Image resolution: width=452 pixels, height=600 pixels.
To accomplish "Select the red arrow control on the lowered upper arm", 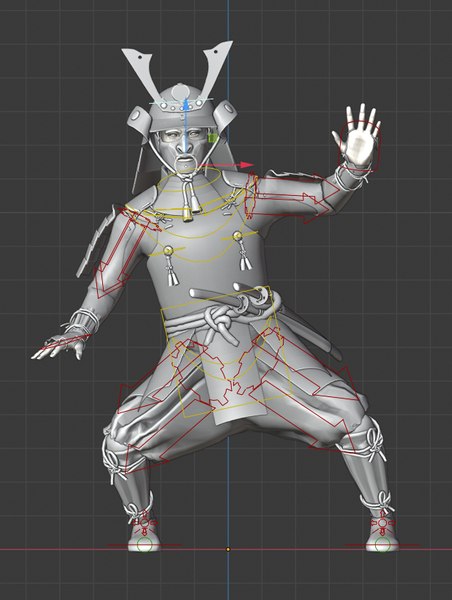I will point(119,254).
